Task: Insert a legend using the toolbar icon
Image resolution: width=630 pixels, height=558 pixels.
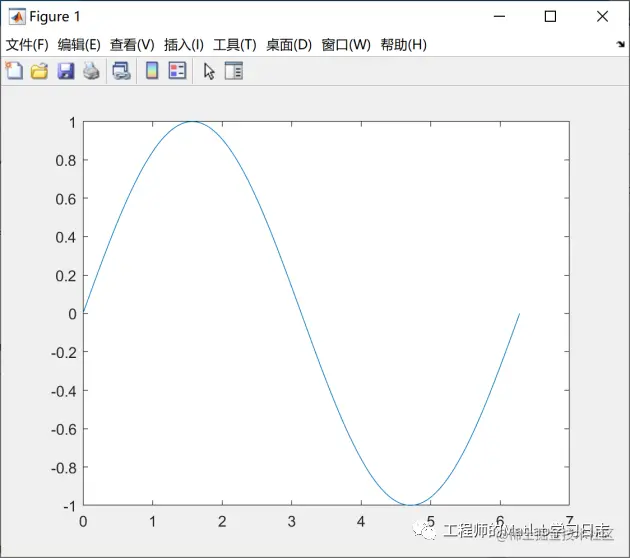Action: point(177,71)
